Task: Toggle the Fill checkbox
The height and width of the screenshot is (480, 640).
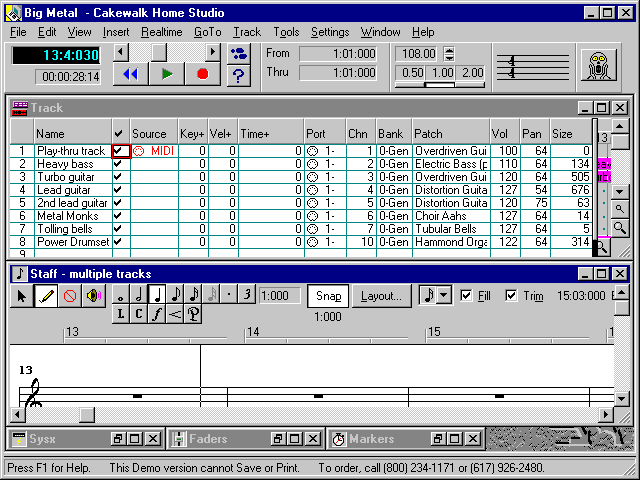Action: (x=466, y=295)
